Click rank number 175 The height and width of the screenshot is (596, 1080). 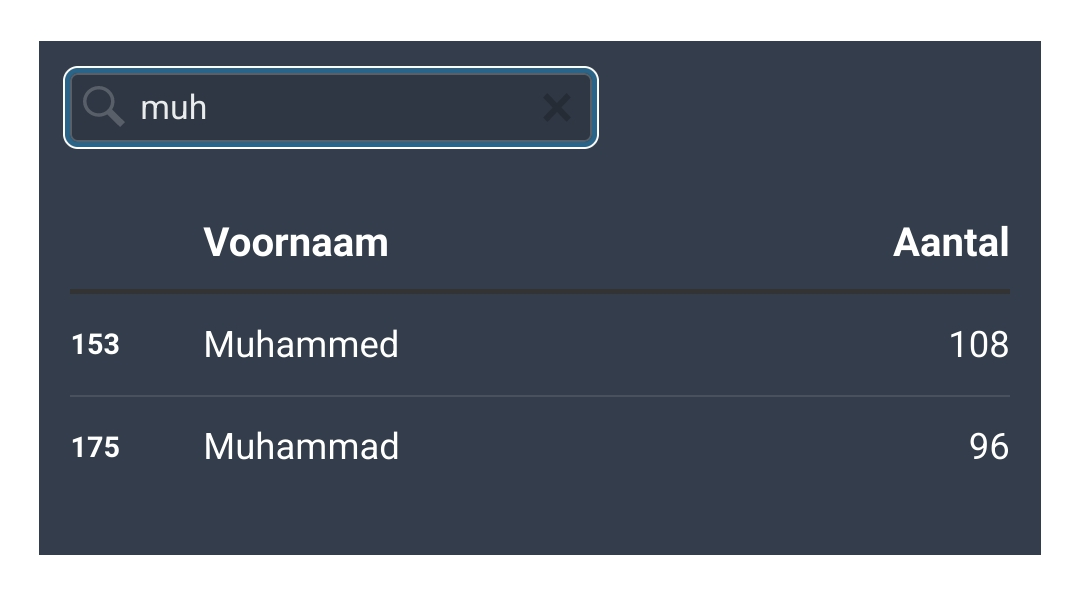tap(95, 447)
